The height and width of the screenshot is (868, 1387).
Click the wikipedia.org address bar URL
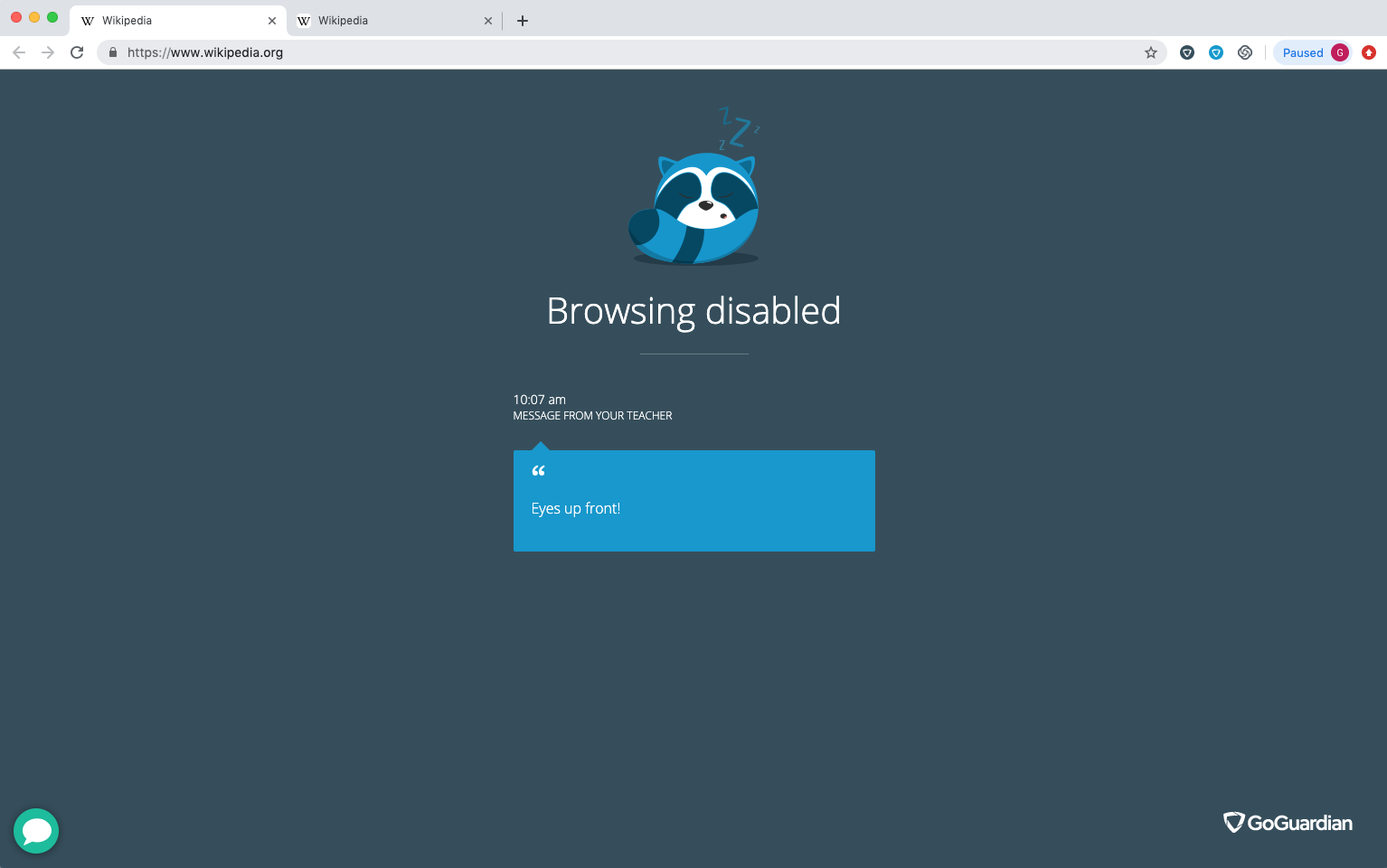(x=204, y=52)
